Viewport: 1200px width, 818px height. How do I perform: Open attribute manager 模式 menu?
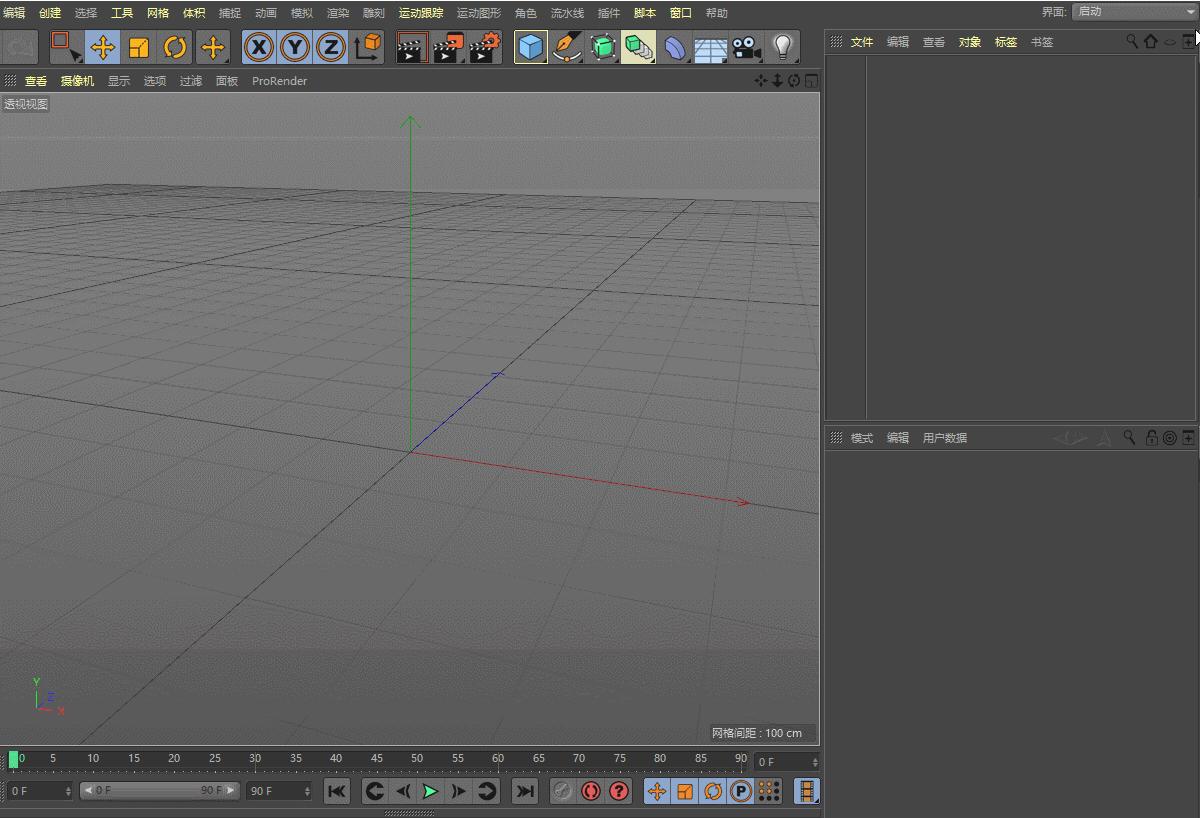[x=862, y=438]
